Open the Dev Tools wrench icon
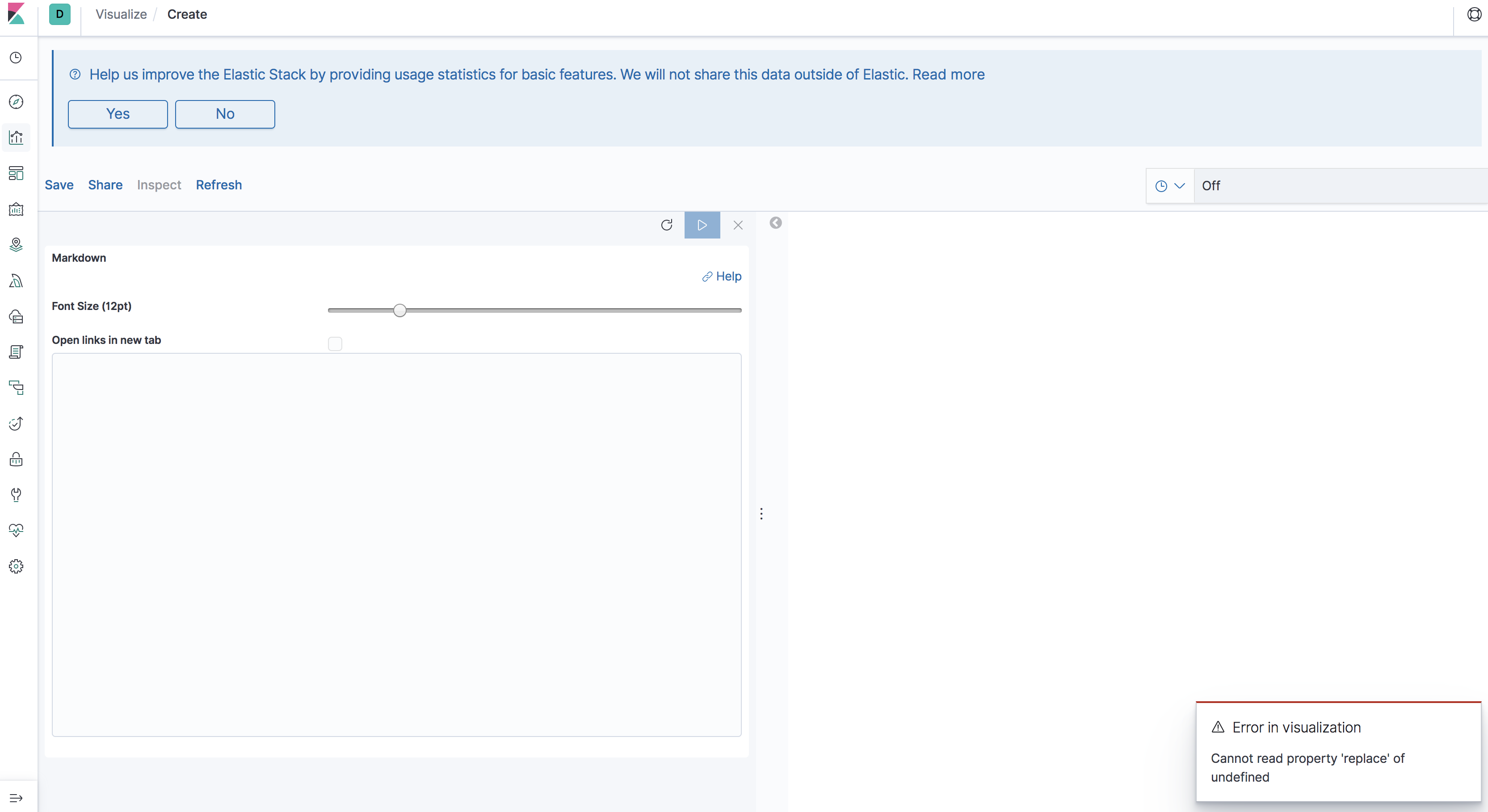 [x=16, y=495]
